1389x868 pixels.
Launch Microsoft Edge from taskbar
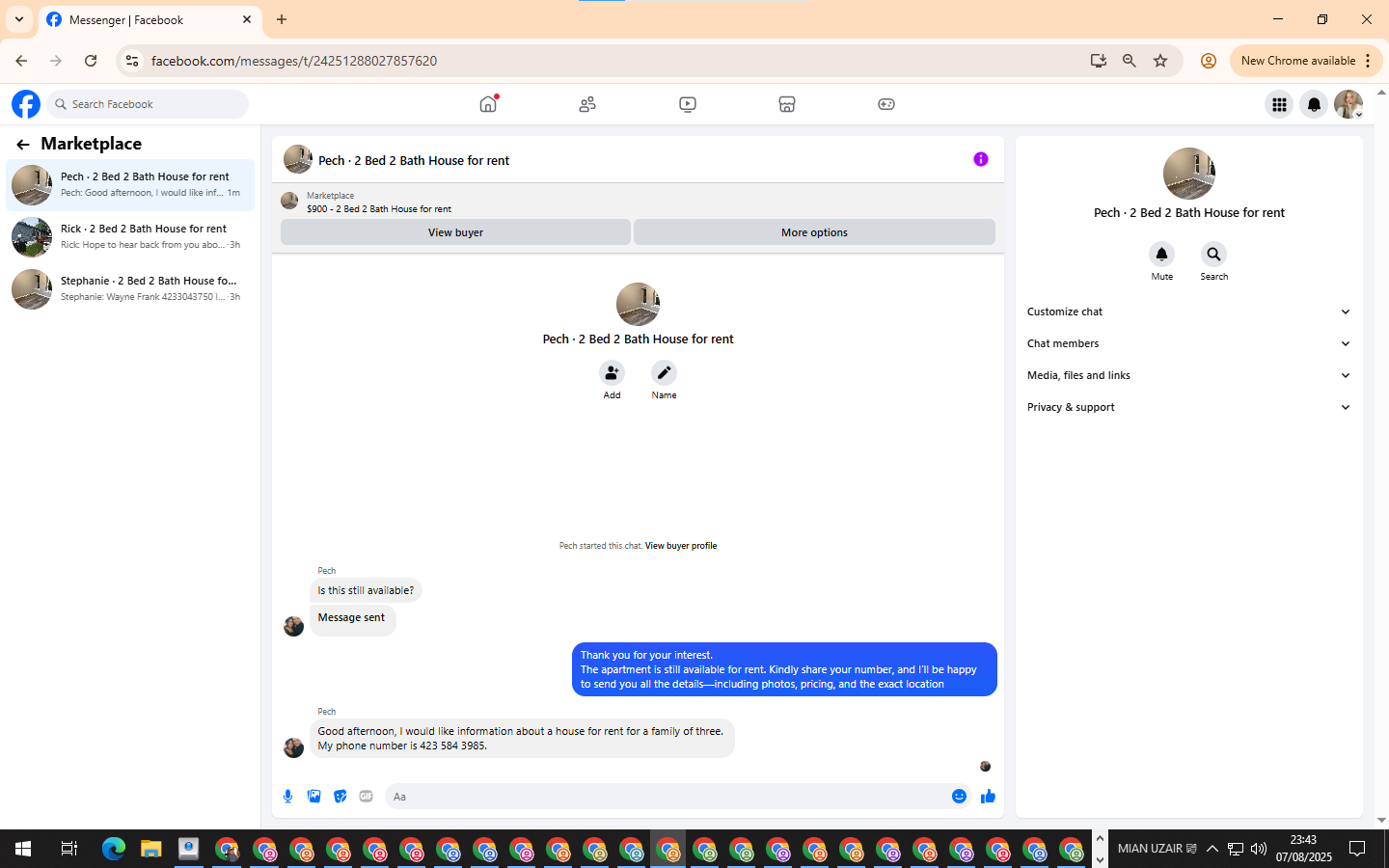[x=114, y=849]
